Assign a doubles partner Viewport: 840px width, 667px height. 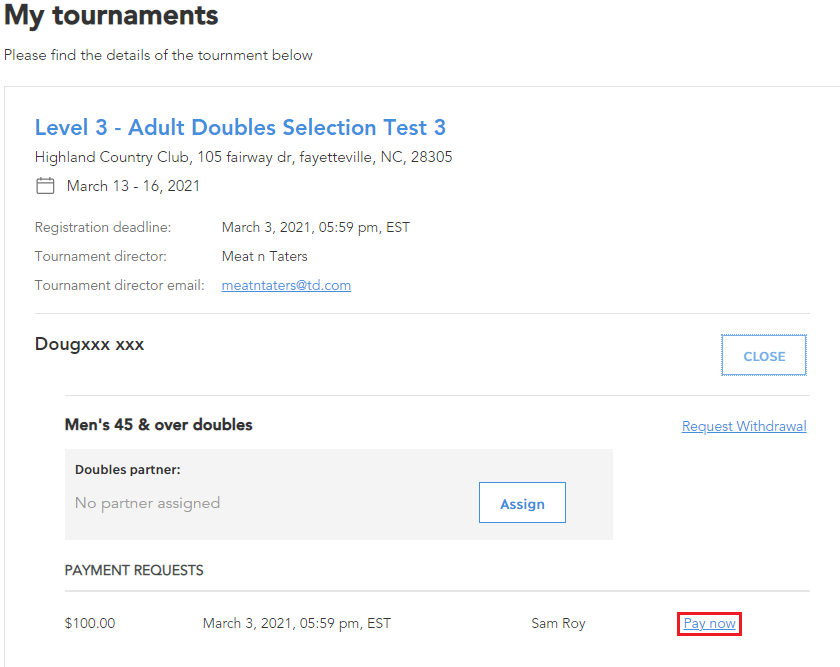[x=522, y=503]
